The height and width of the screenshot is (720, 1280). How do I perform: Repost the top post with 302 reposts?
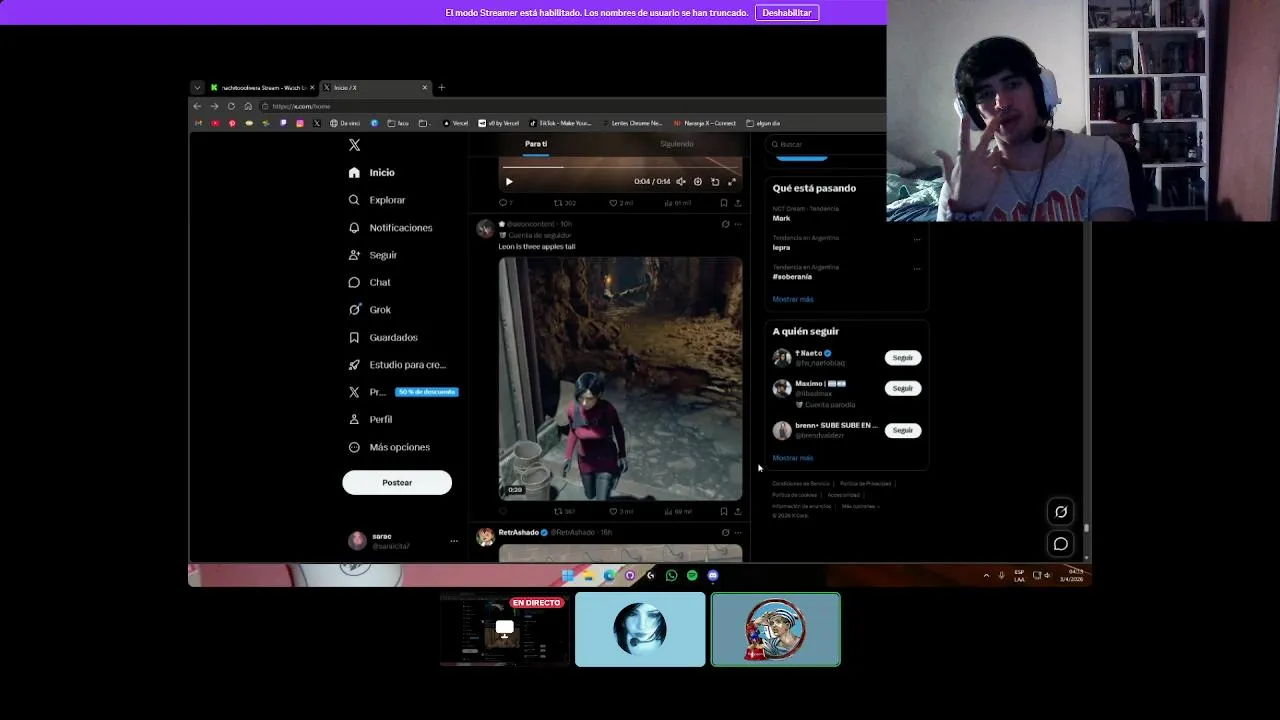(564, 203)
